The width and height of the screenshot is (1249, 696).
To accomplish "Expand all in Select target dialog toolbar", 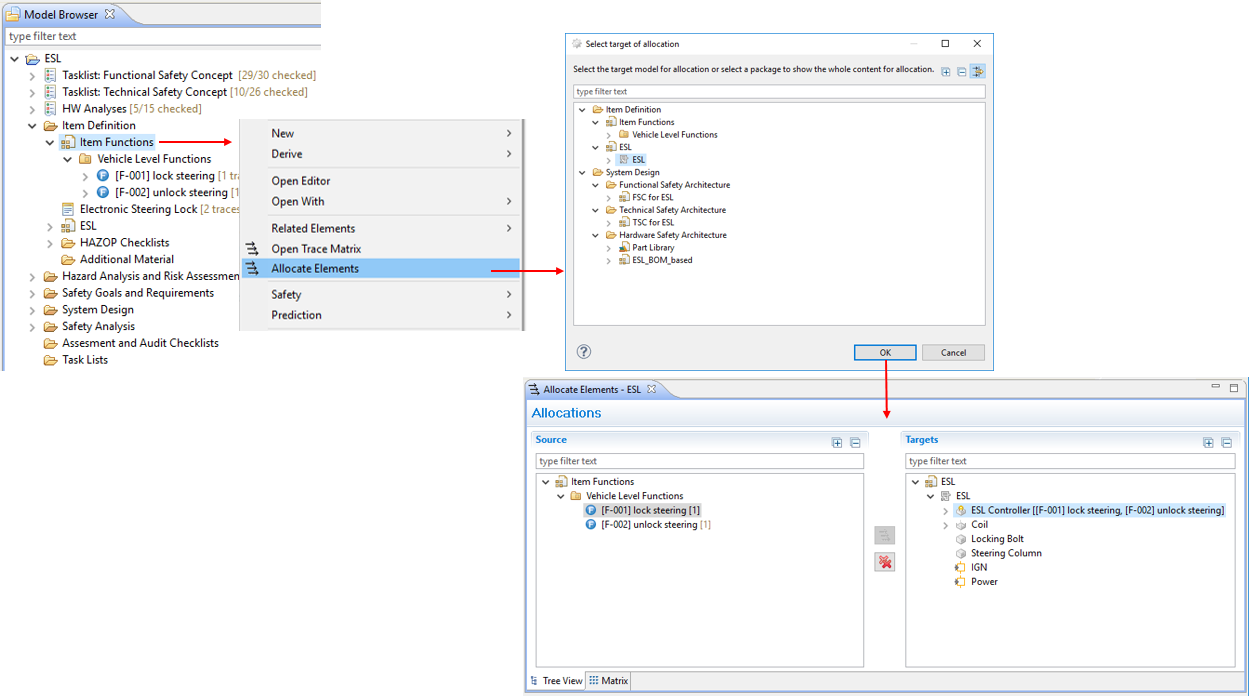I will tap(946, 71).
